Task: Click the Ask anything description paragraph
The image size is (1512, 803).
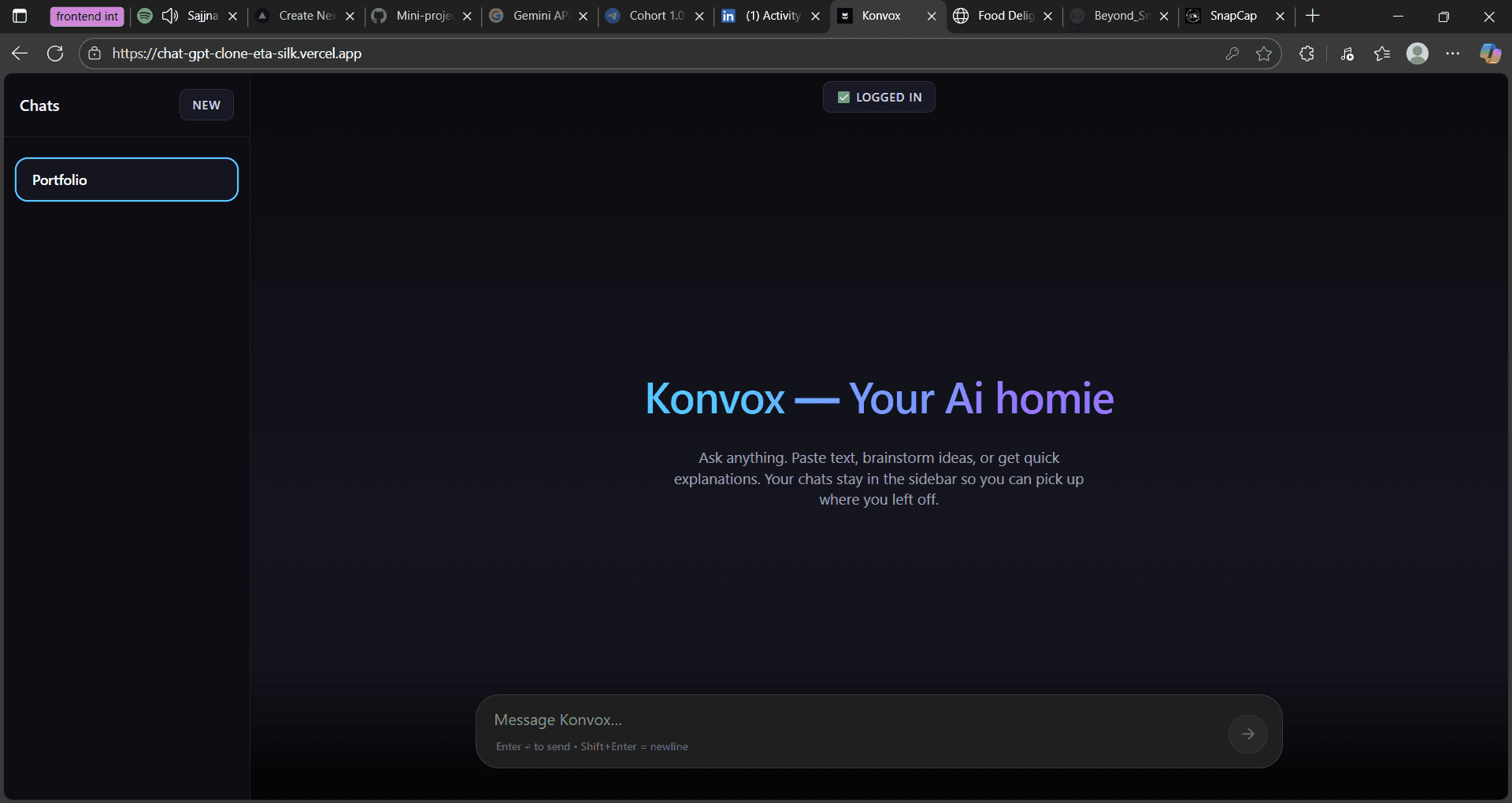Action: 879,479
